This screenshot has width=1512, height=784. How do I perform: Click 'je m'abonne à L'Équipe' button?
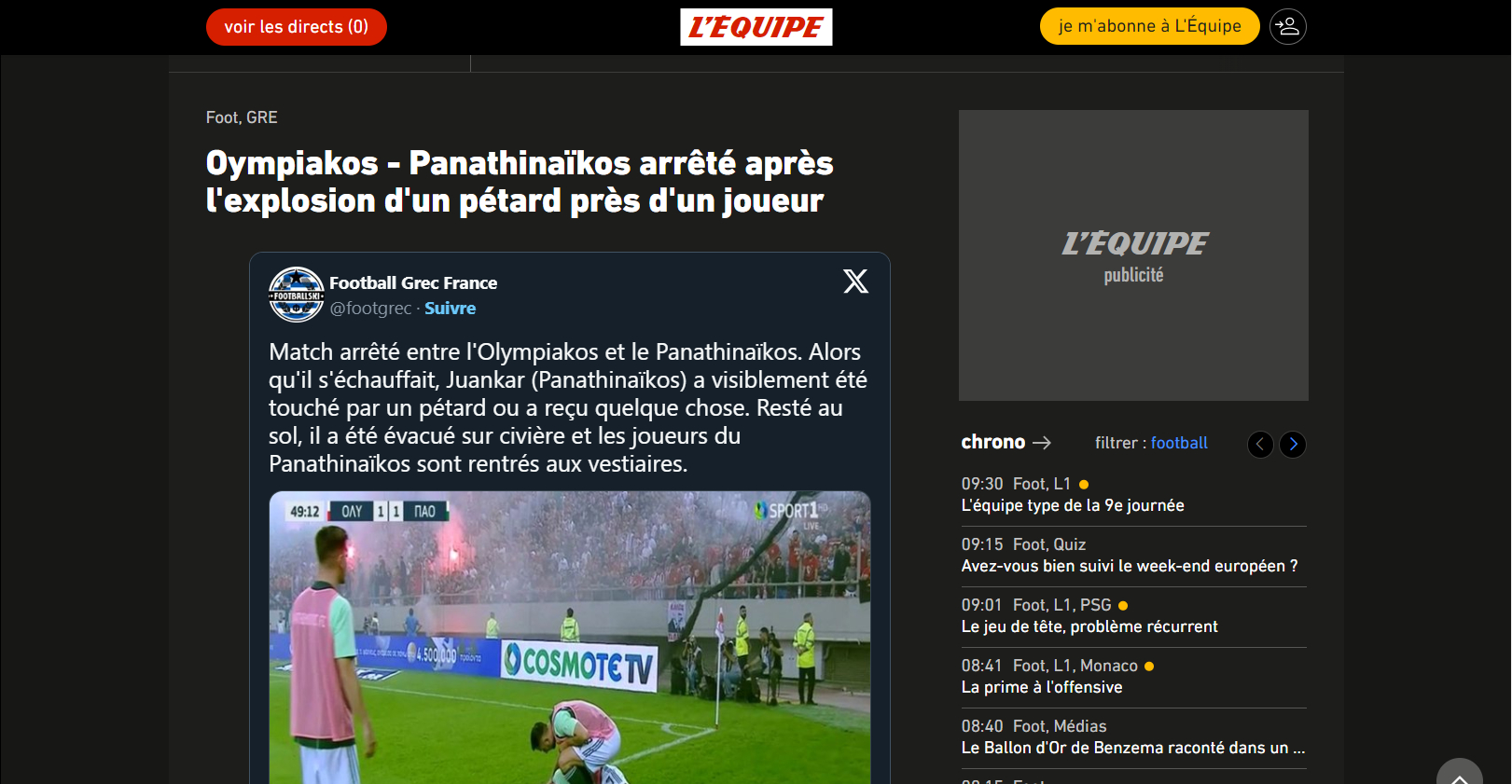[x=1150, y=26]
